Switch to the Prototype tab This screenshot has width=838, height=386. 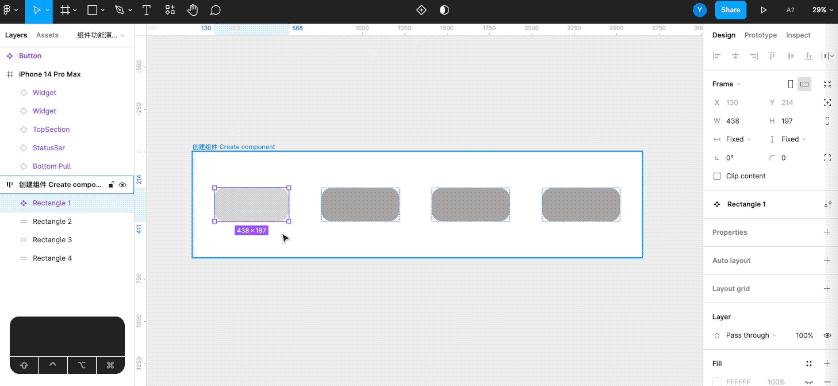(761, 35)
